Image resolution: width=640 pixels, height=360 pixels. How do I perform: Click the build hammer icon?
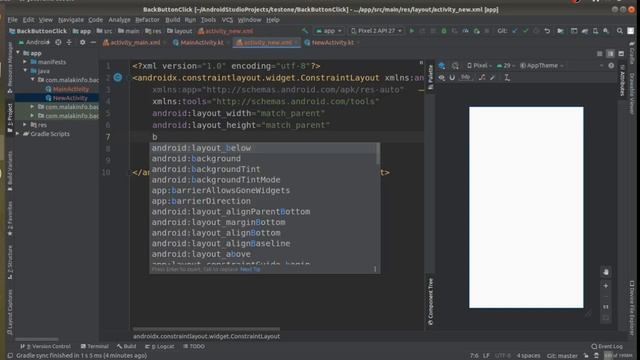click(x=305, y=31)
